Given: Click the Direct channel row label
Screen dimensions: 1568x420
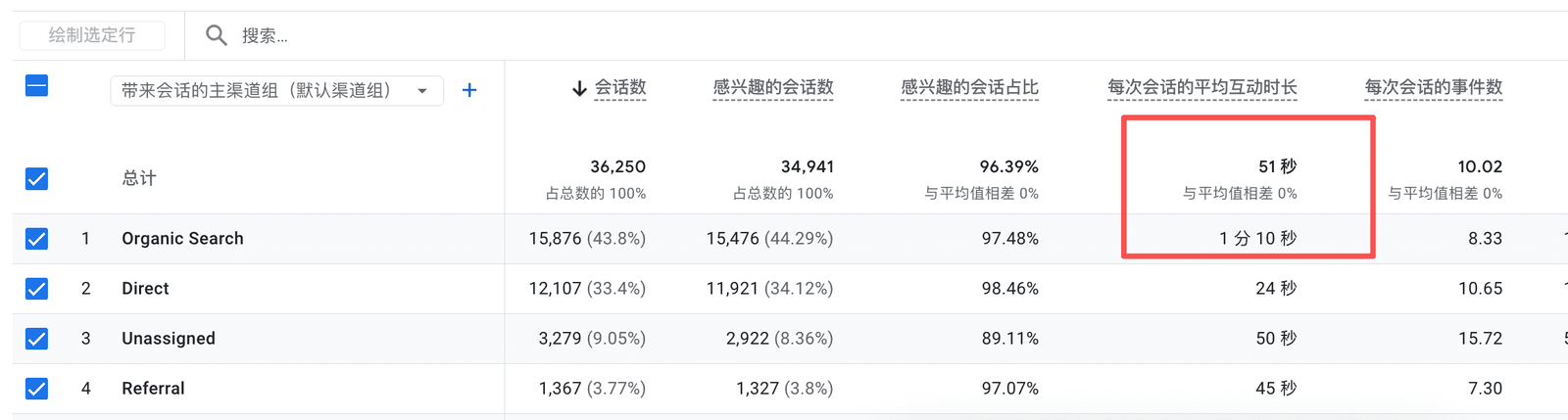Looking at the screenshot, I should click(x=145, y=289).
